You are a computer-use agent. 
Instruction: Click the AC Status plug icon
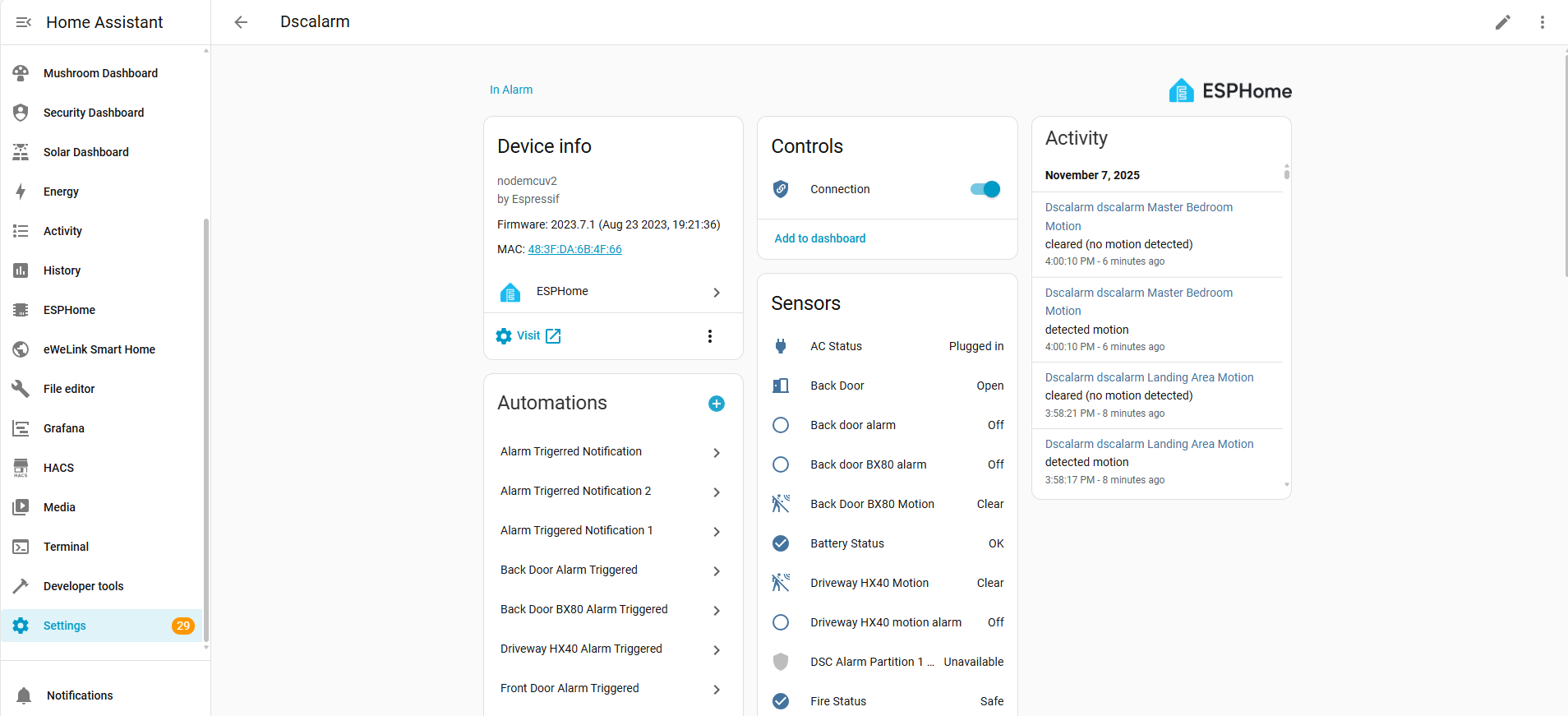781,346
